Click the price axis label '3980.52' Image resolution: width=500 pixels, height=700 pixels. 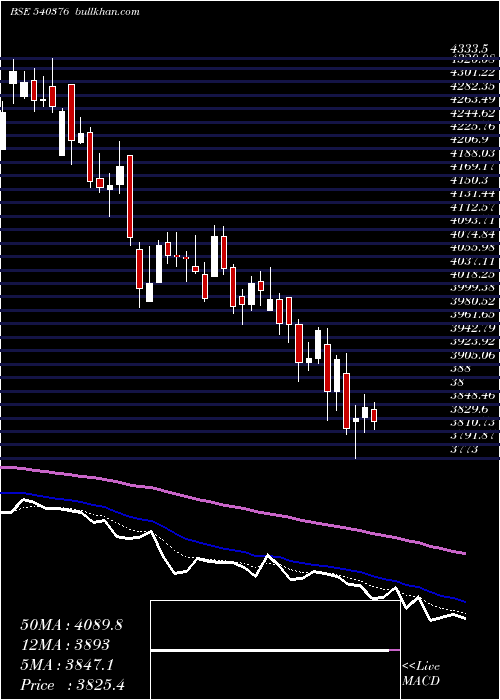472,301
